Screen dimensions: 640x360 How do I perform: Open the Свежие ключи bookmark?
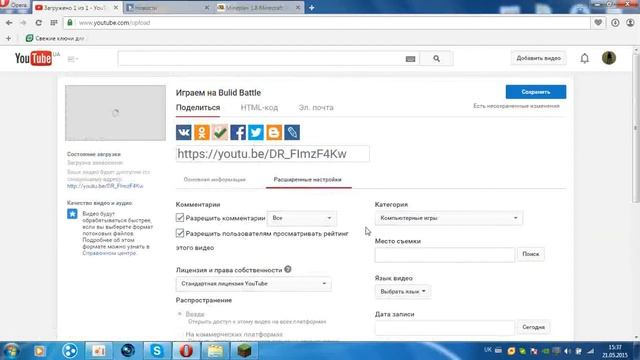coord(56,38)
